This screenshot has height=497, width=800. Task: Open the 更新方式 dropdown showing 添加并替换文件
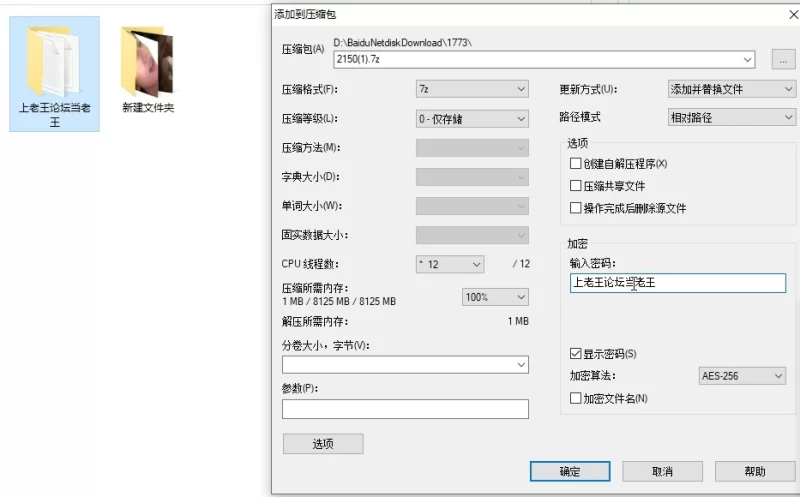coord(732,89)
